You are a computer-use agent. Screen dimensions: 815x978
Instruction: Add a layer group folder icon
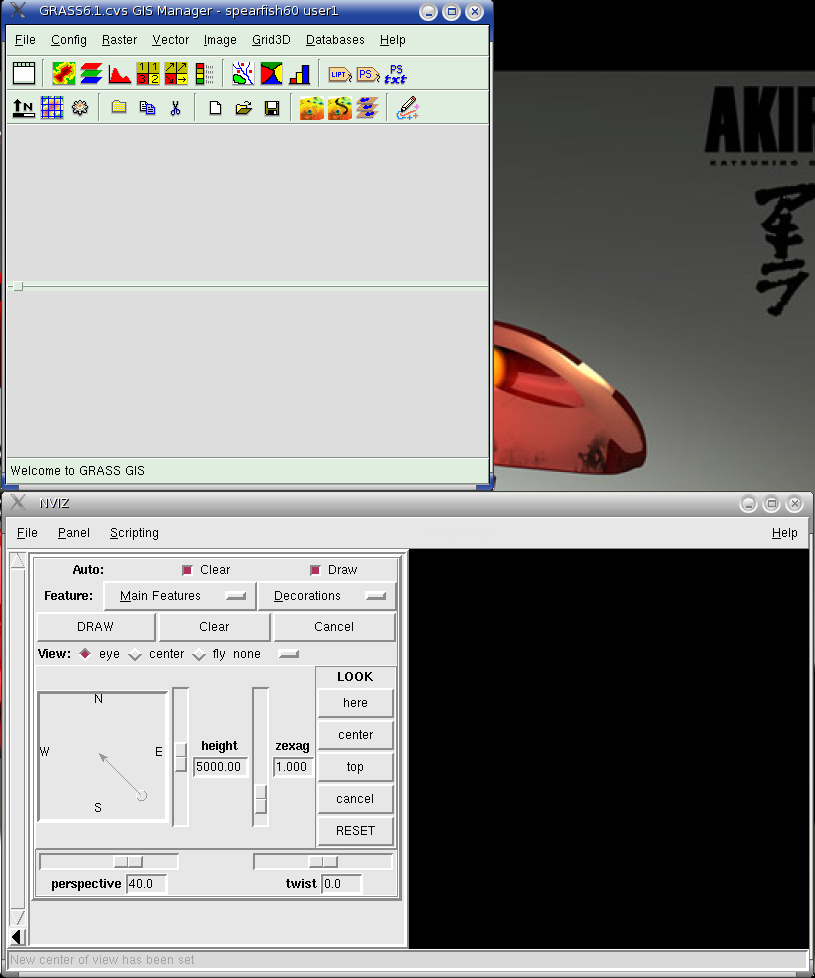click(119, 107)
